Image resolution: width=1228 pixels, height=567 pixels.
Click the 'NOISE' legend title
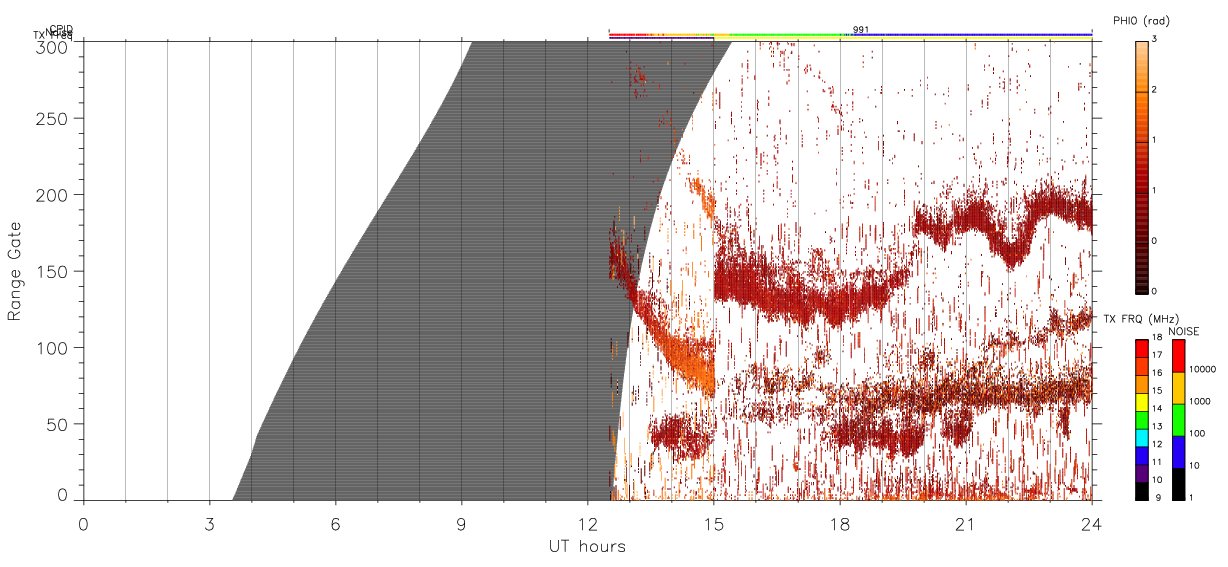click(x=1185, y=330)
